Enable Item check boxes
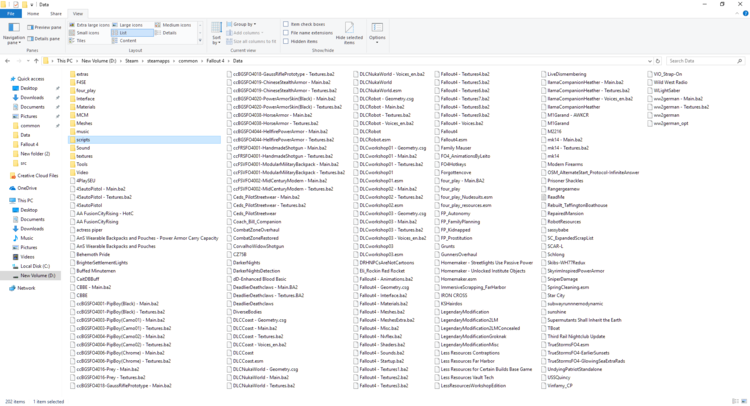This screenshot has height=406, width=750. coord(304,24)
